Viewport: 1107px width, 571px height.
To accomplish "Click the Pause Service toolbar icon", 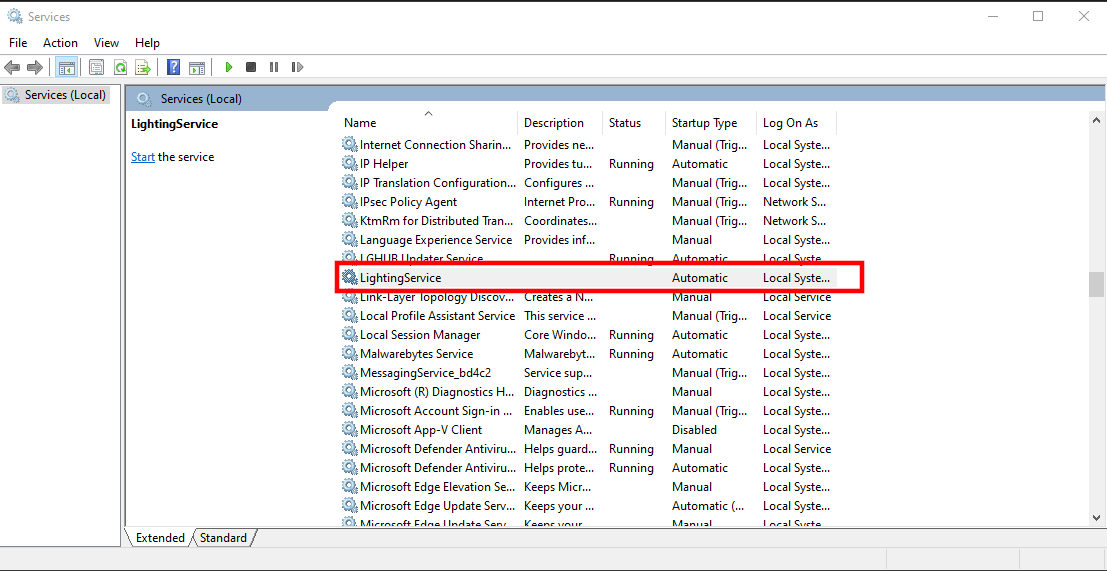I will click(x=274, y=67).
